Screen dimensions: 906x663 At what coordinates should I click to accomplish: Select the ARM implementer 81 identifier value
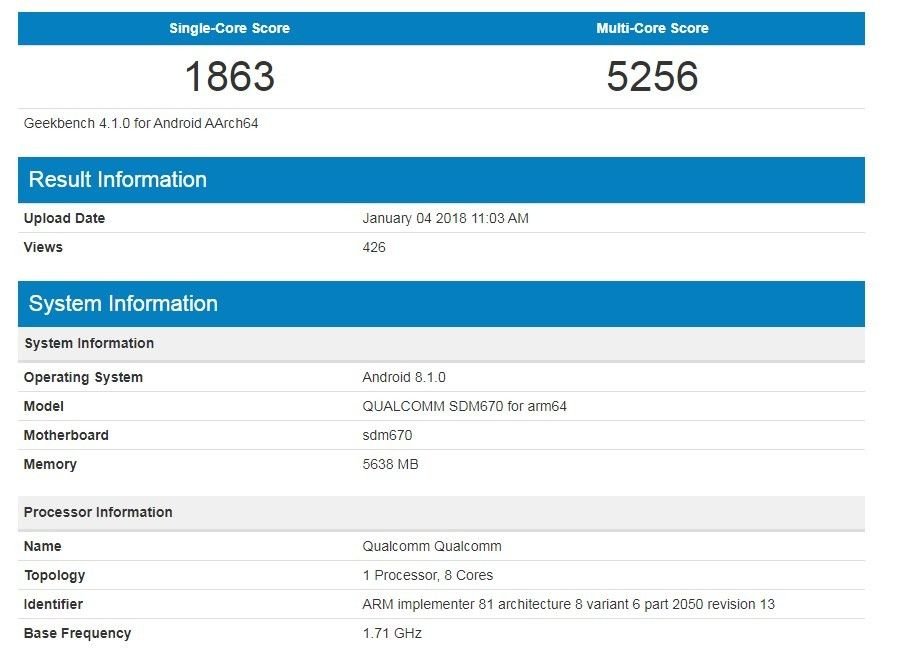click(569, 604)
